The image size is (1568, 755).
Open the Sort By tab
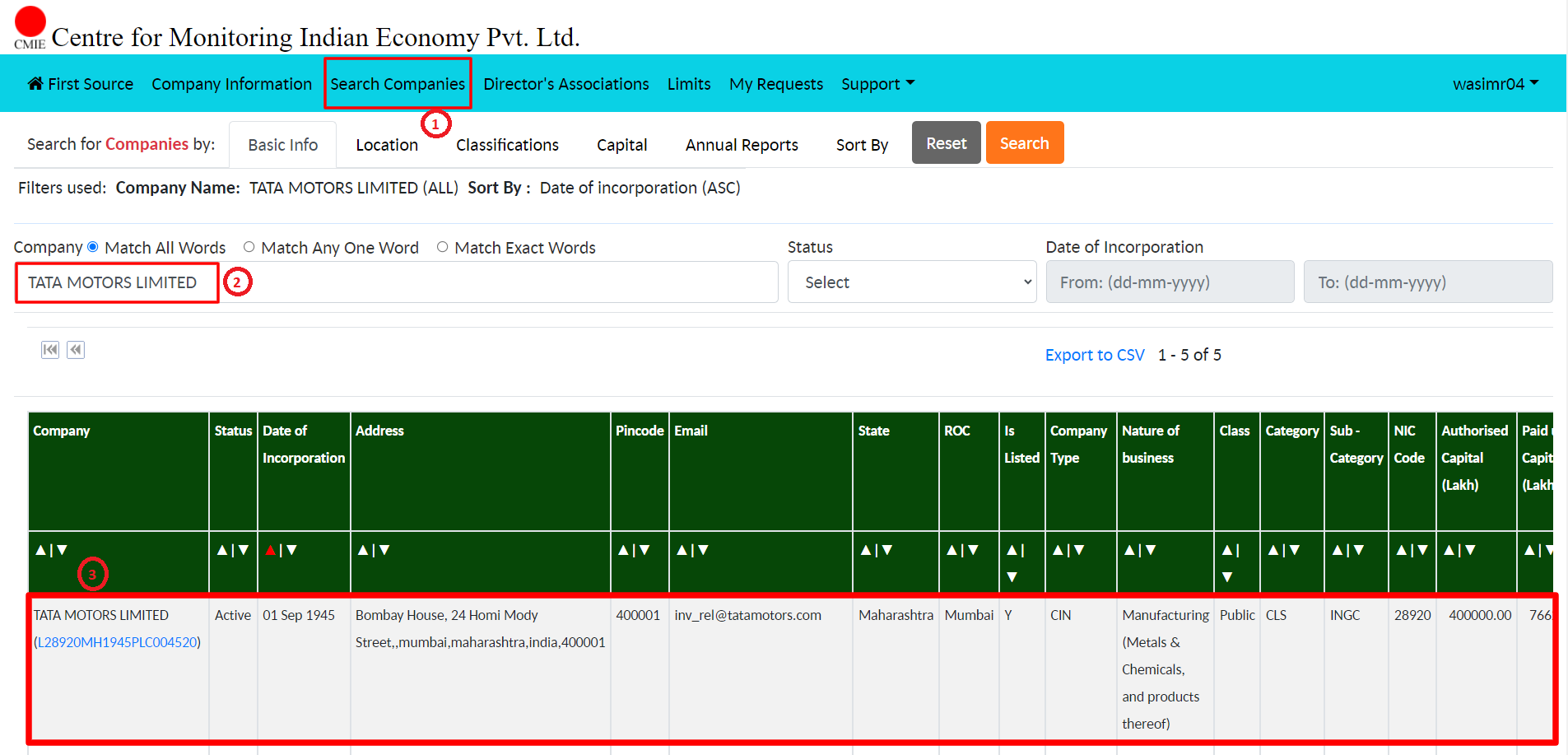(862, 145)
